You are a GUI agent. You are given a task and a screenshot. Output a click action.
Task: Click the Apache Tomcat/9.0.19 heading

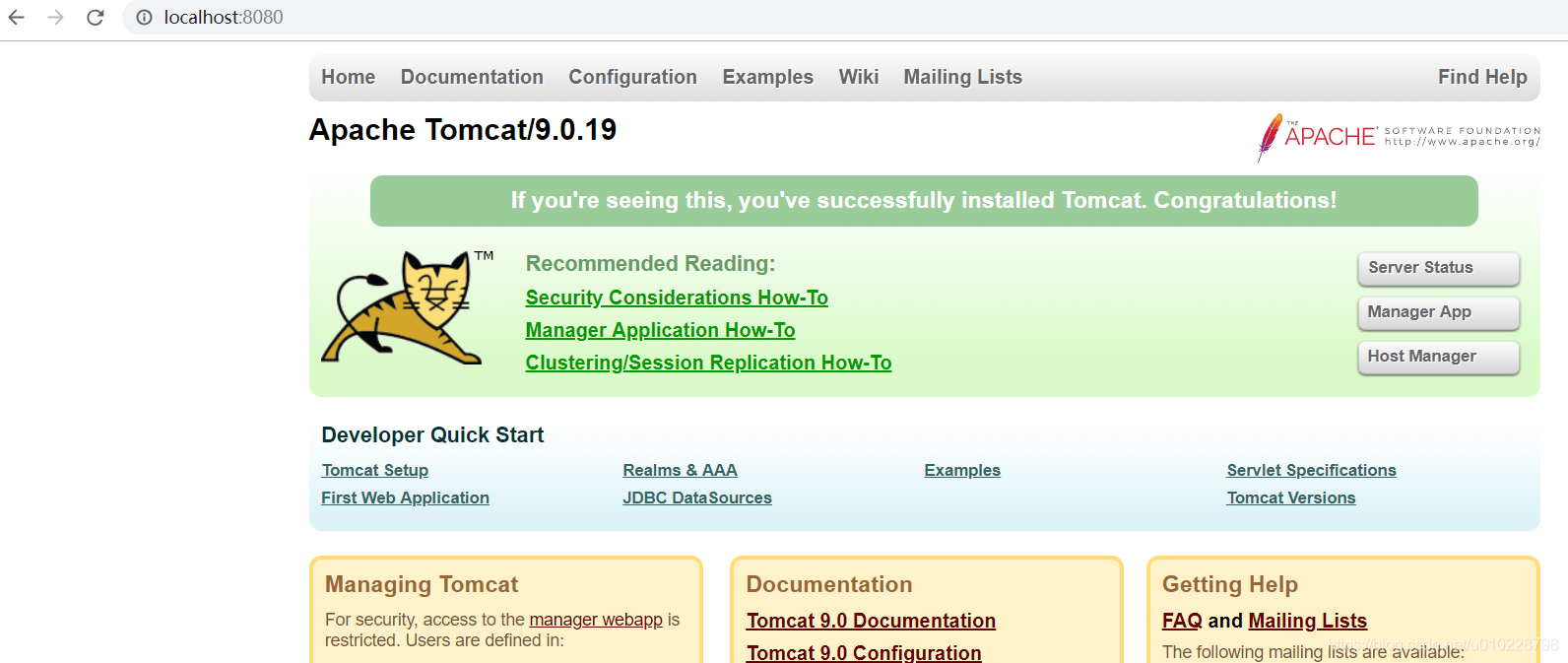463,130
